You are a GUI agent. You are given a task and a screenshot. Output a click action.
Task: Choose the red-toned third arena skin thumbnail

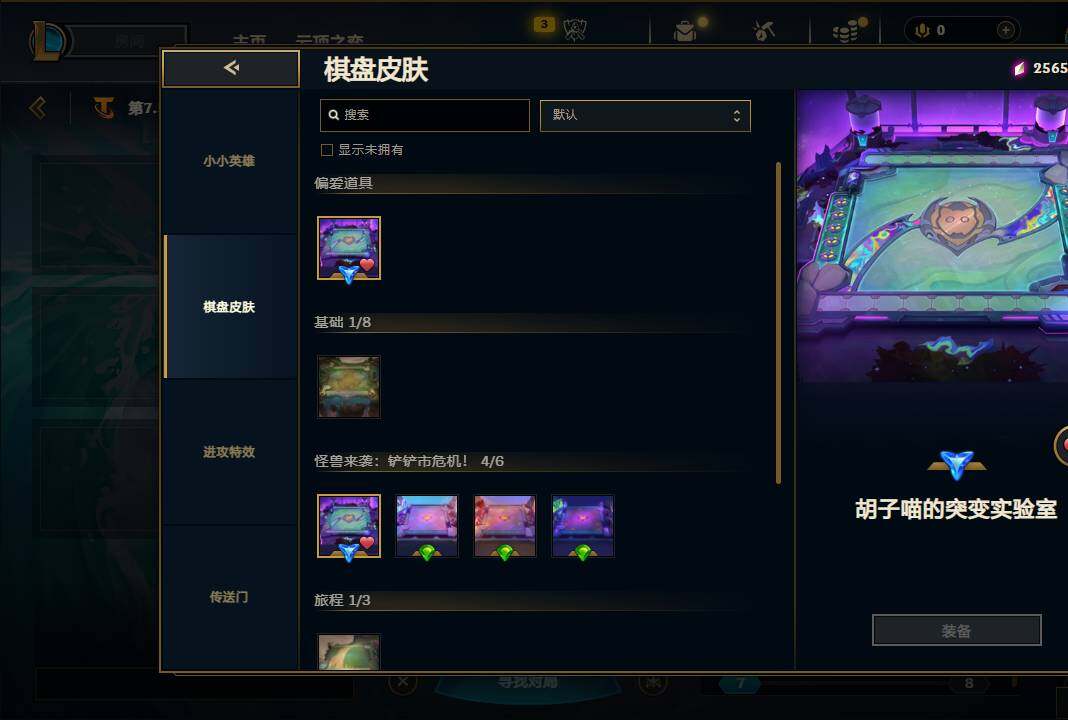[x=505, y=526]
